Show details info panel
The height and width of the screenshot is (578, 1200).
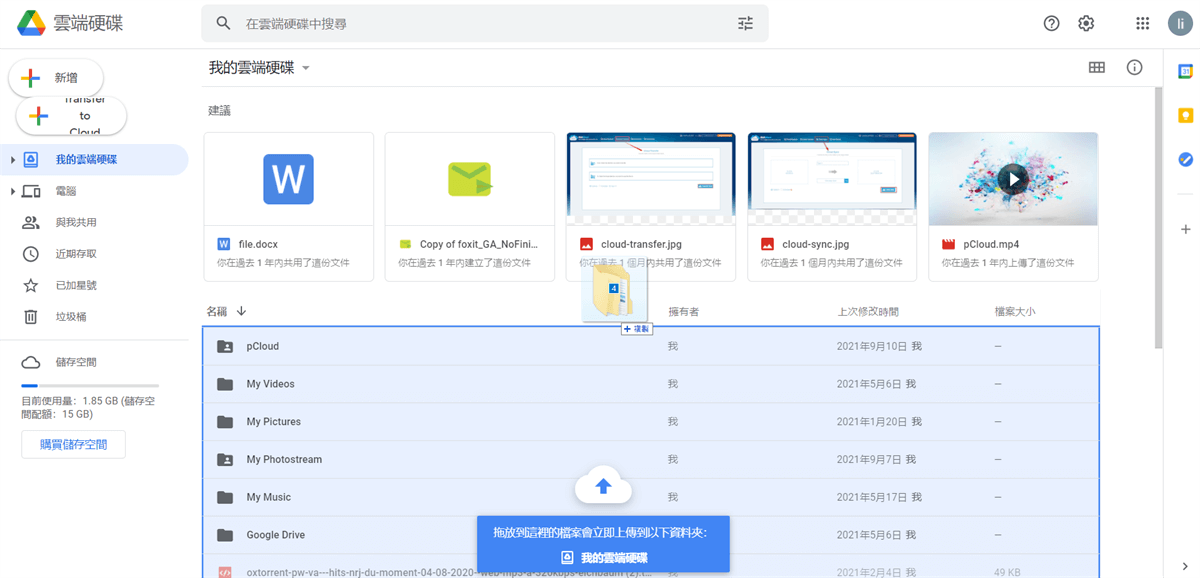coord(1134,67)
